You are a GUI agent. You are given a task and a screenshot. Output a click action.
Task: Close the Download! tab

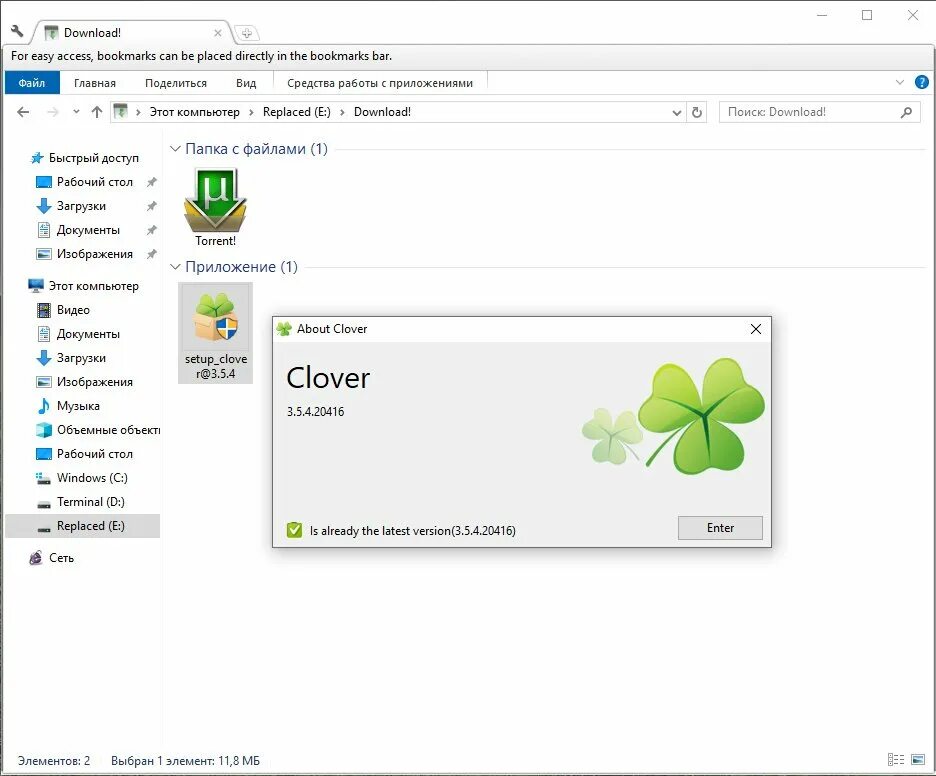point(218,33)
